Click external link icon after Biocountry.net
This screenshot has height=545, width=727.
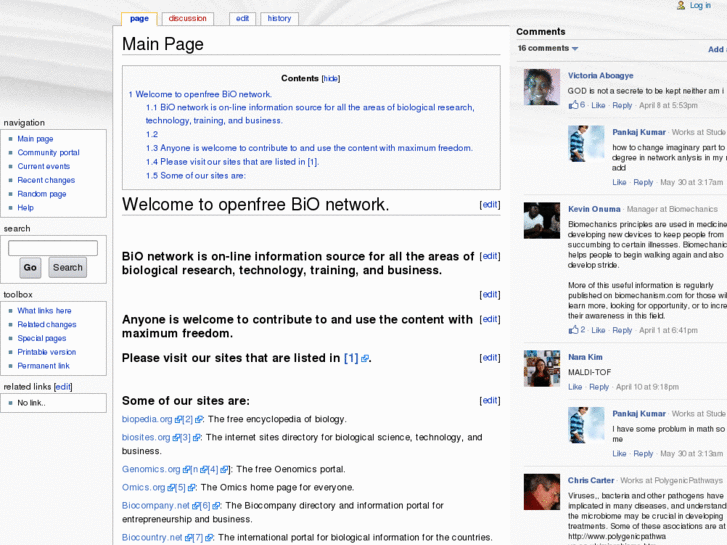(x=188, y=538)
